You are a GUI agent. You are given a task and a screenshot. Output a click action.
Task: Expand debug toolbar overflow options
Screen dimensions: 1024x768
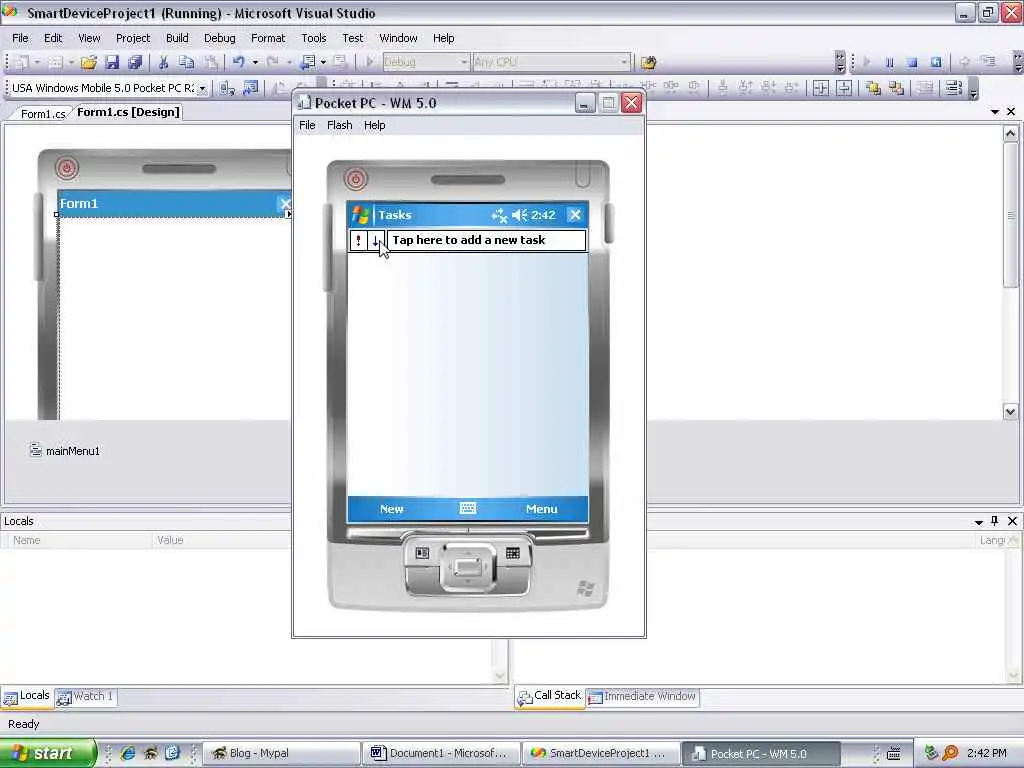[1017, 63]
